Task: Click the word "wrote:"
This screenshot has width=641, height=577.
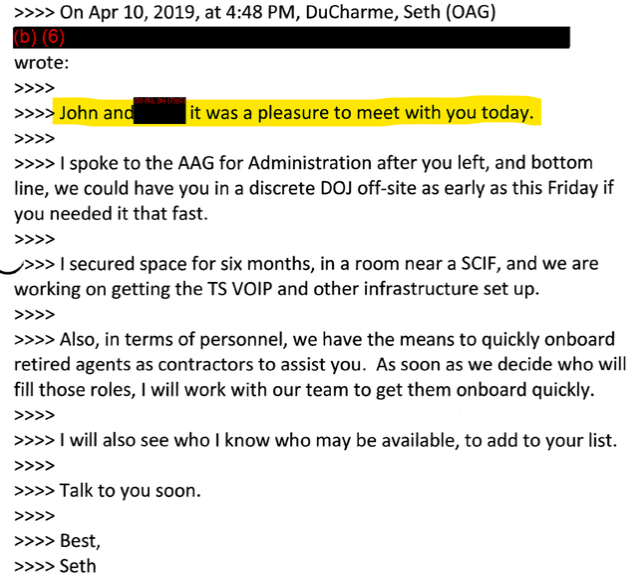Action: coord(38,62)
